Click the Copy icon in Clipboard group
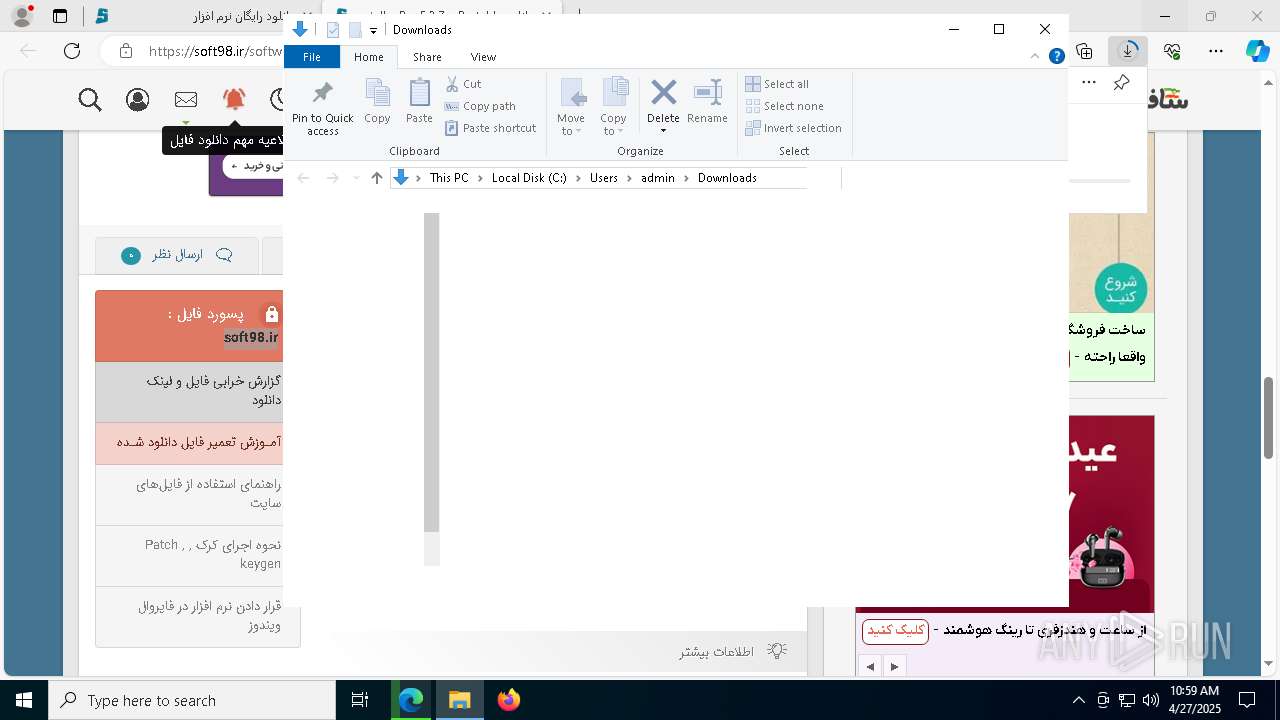 tap(377, 101)
